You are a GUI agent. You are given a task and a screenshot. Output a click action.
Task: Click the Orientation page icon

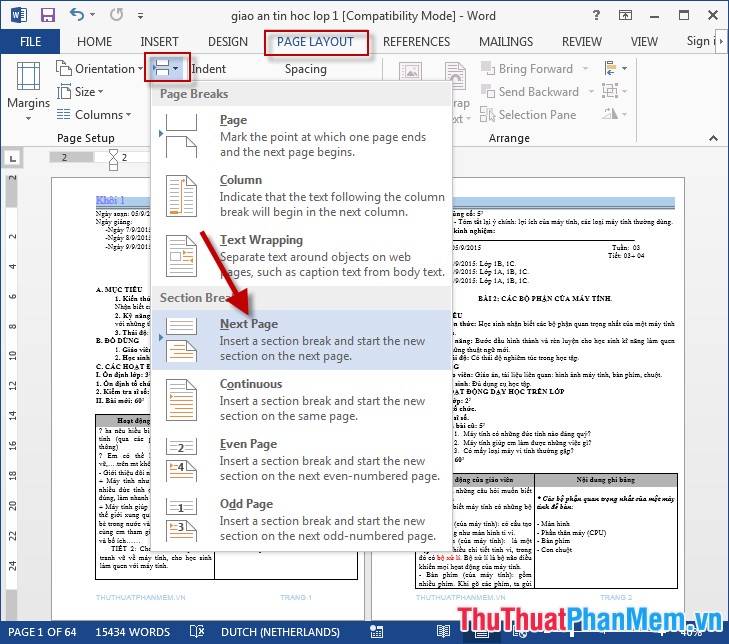(x=63, y=68)
